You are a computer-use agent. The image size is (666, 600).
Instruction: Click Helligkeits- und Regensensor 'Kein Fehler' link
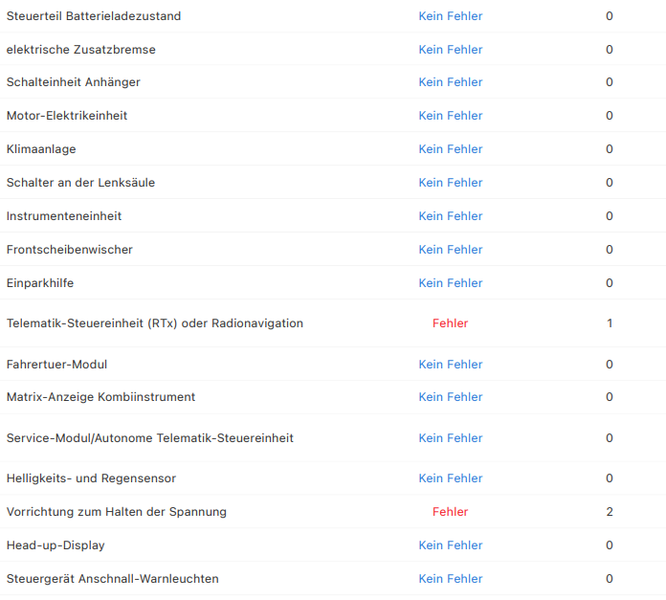(450, 478)
